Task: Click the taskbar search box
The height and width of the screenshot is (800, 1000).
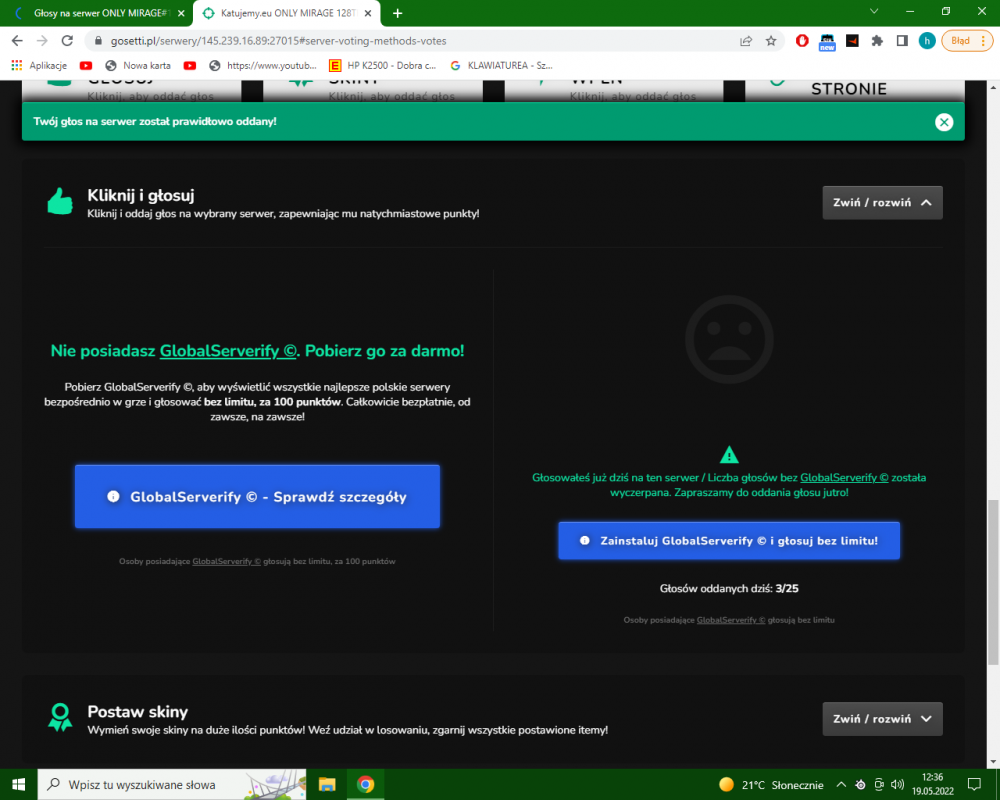Action: click(172, 785)
